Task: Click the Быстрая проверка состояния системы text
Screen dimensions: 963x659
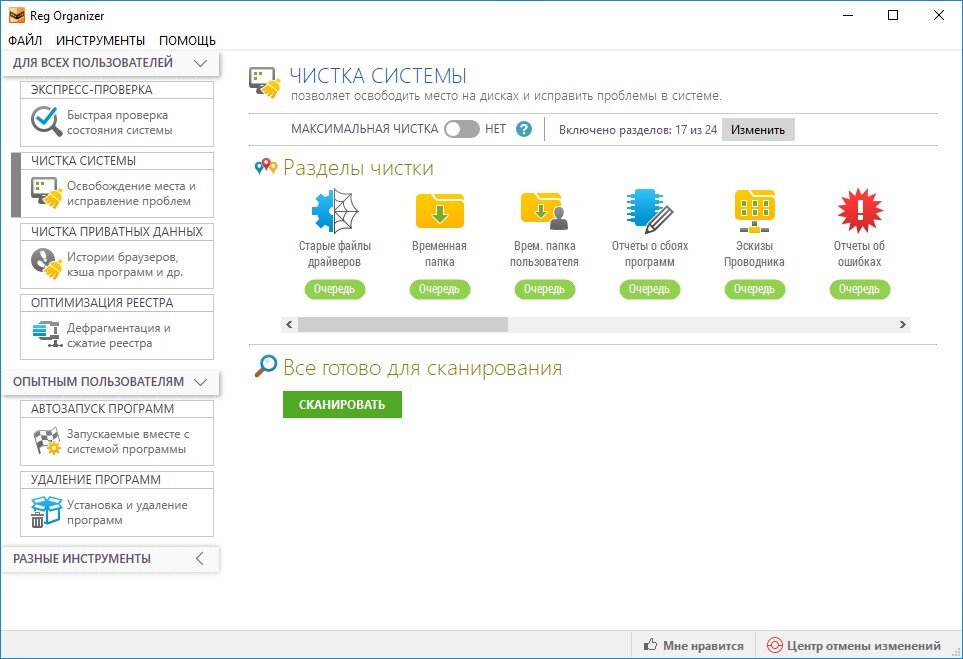Action: coord(119,122)
